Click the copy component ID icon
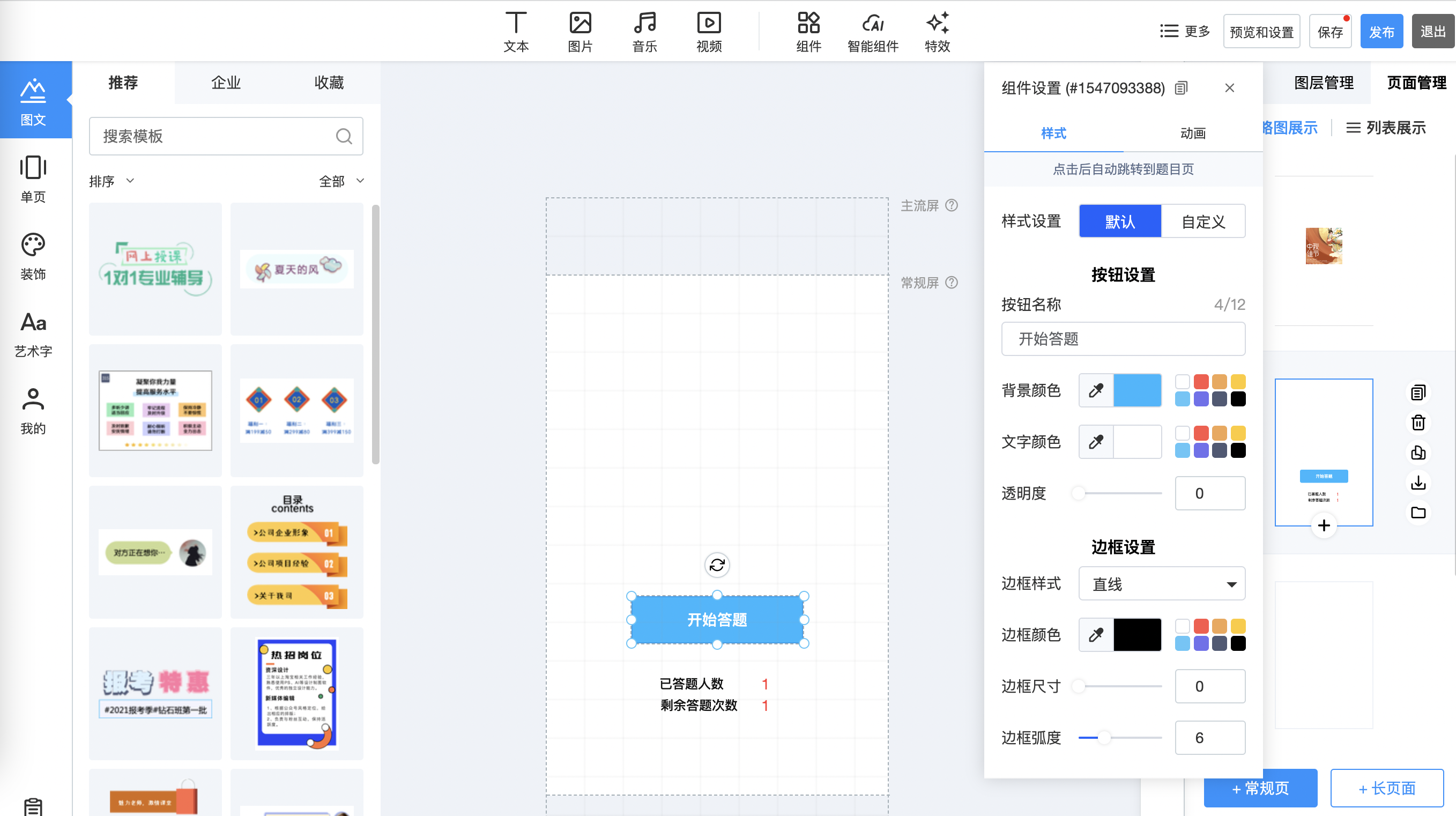This screenshot has height=816, width=1456. (1181, 87)
